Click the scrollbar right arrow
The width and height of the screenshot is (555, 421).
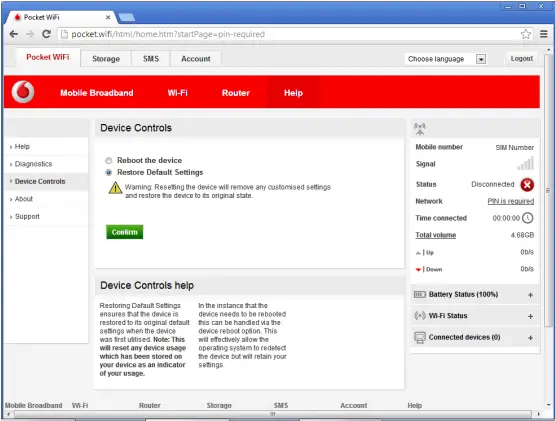538,414
